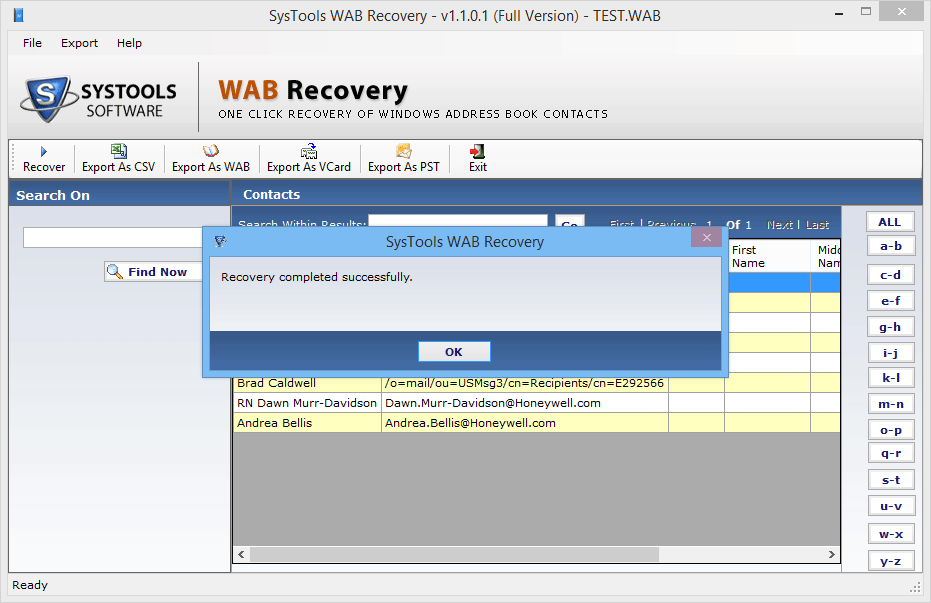The width and height of the screenshot is (931, 603).
Task: Filter contacts by i-j
Action: tap(891, 353)
